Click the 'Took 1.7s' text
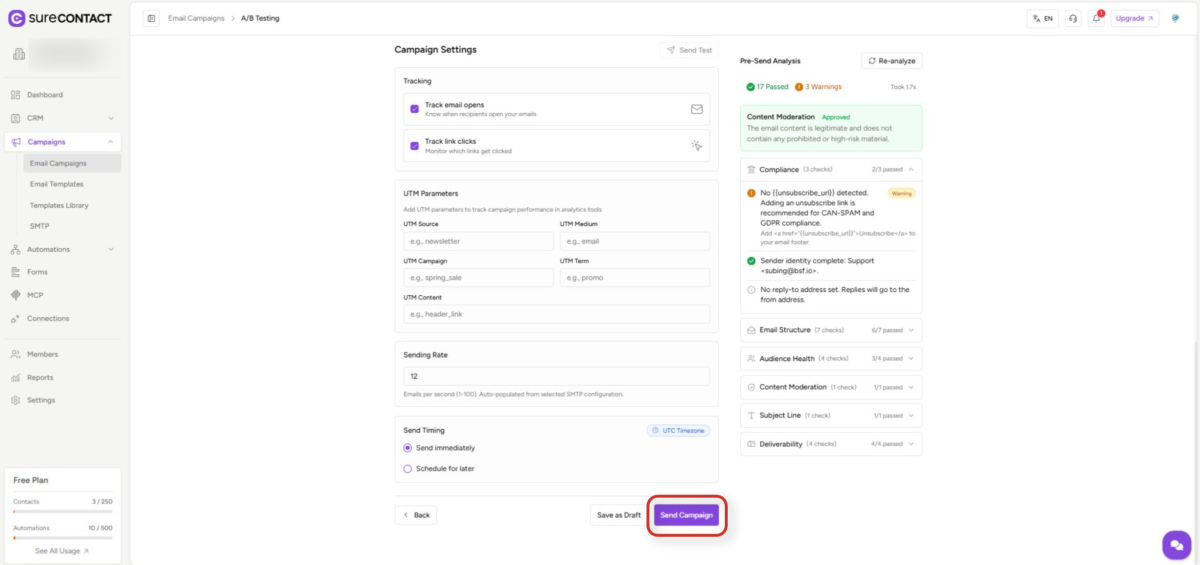1200x565 pixels. (x=903, y=87)
